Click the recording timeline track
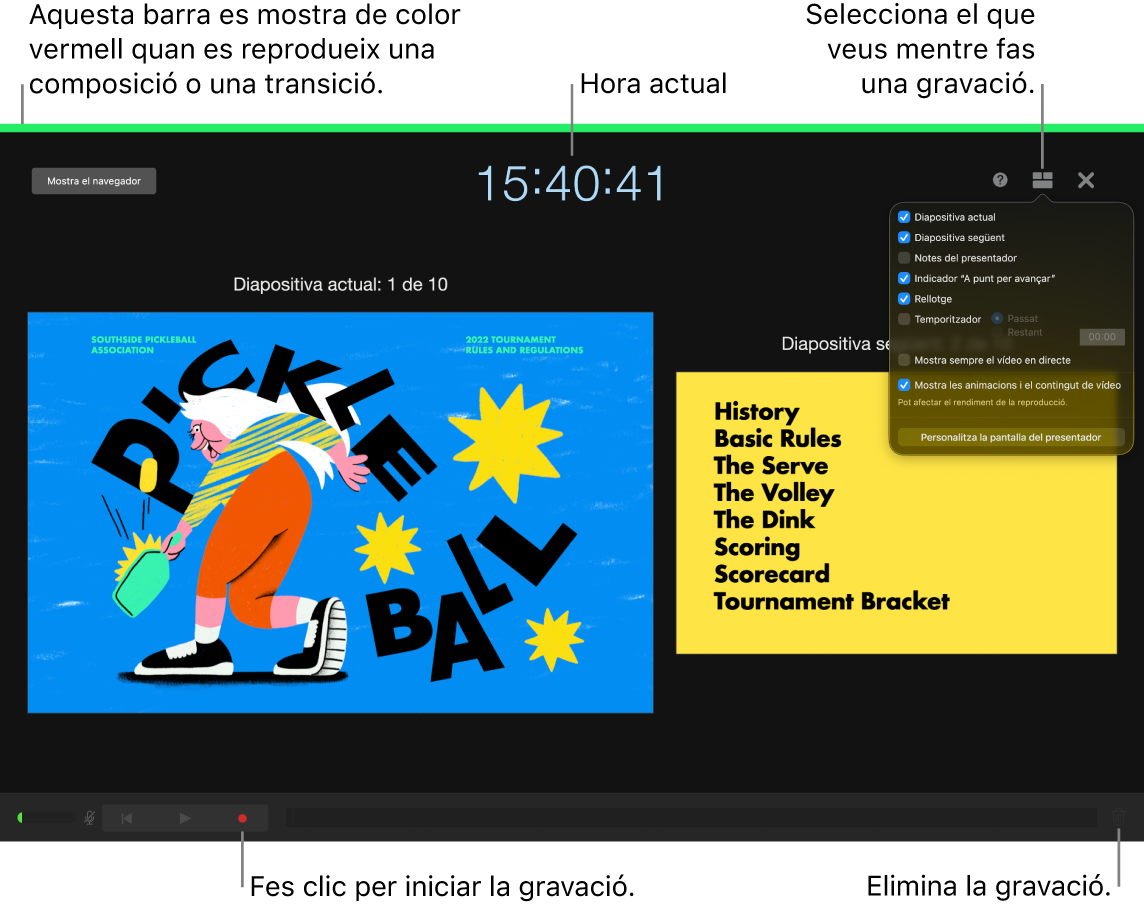Screen dimensions: 1144x904 click(x=692, y=818)
